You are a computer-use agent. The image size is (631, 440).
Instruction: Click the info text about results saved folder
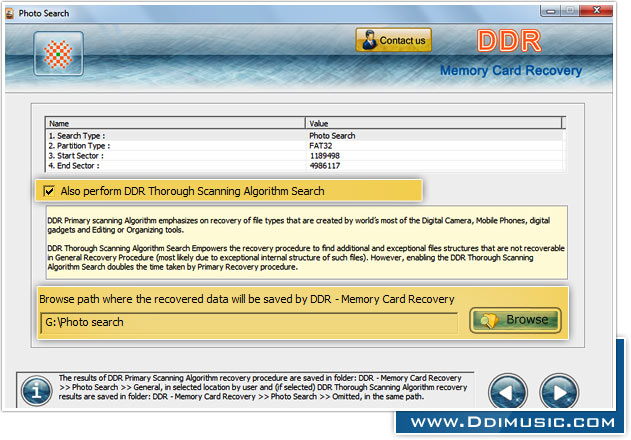263,387
